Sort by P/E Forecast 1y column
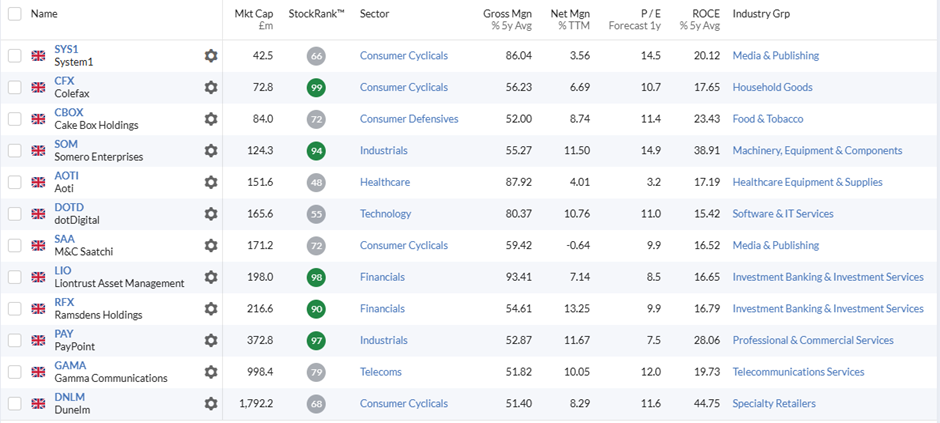Viewport: 940px width, 423px height. [x=634, y=19]
